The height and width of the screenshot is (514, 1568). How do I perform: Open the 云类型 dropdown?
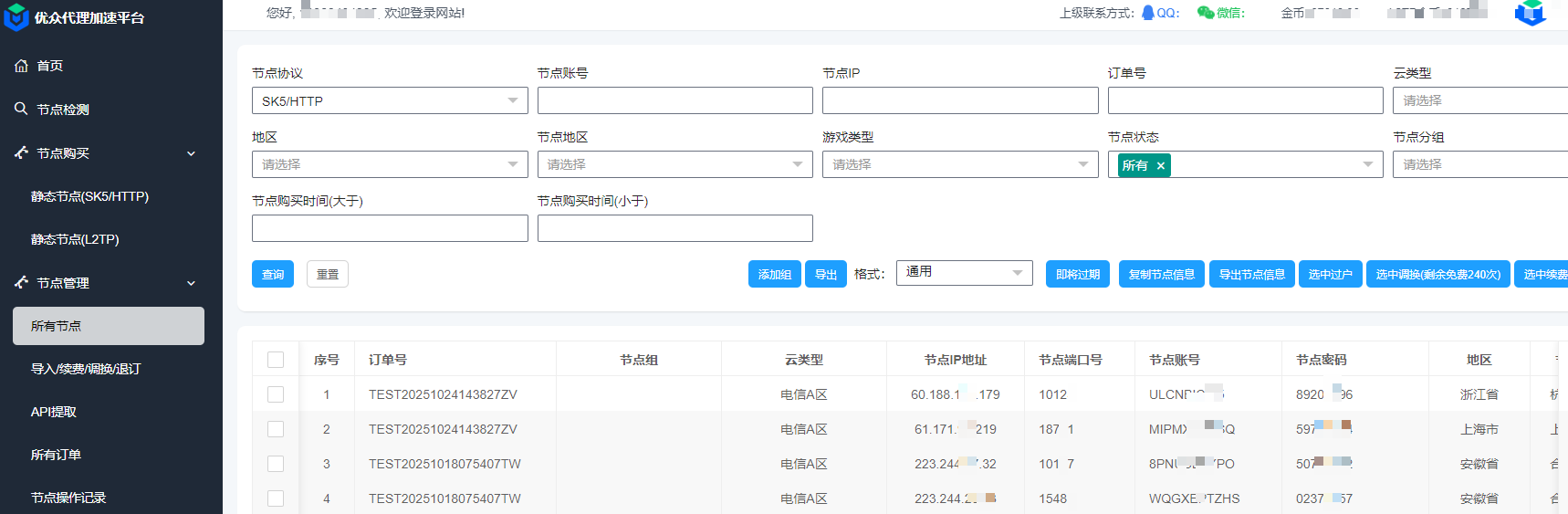pos(1480,100)
